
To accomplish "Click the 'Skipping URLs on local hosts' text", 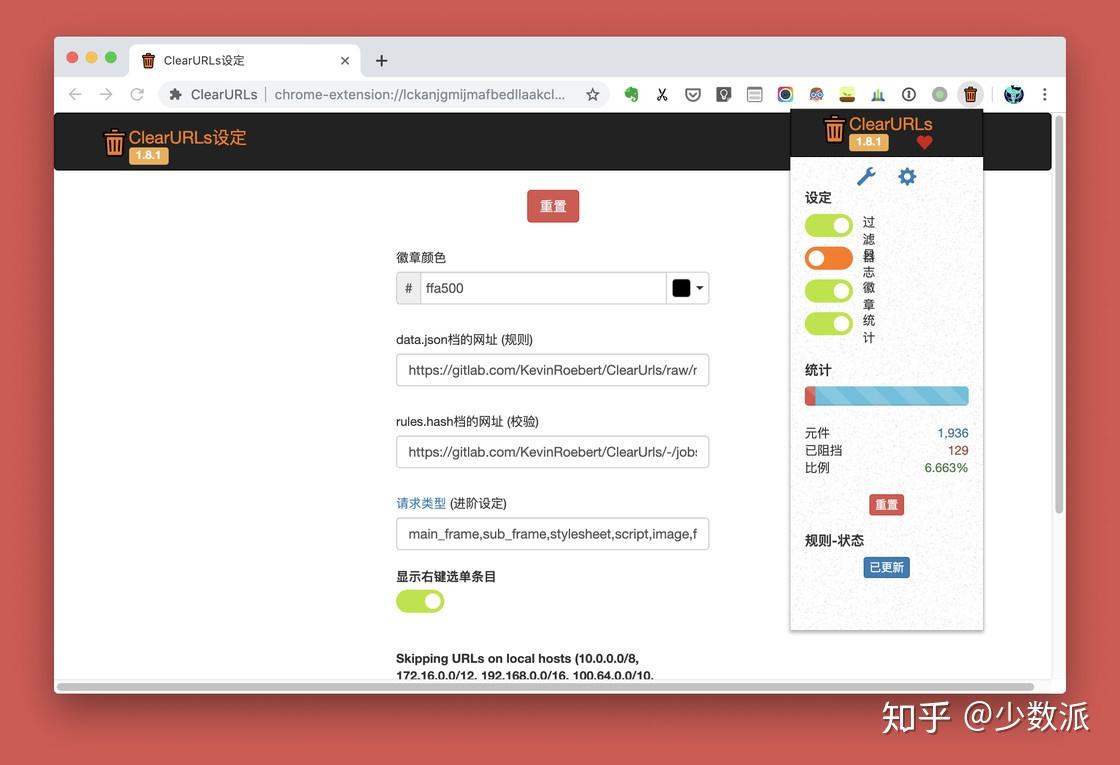I will [x=524, y=666].
